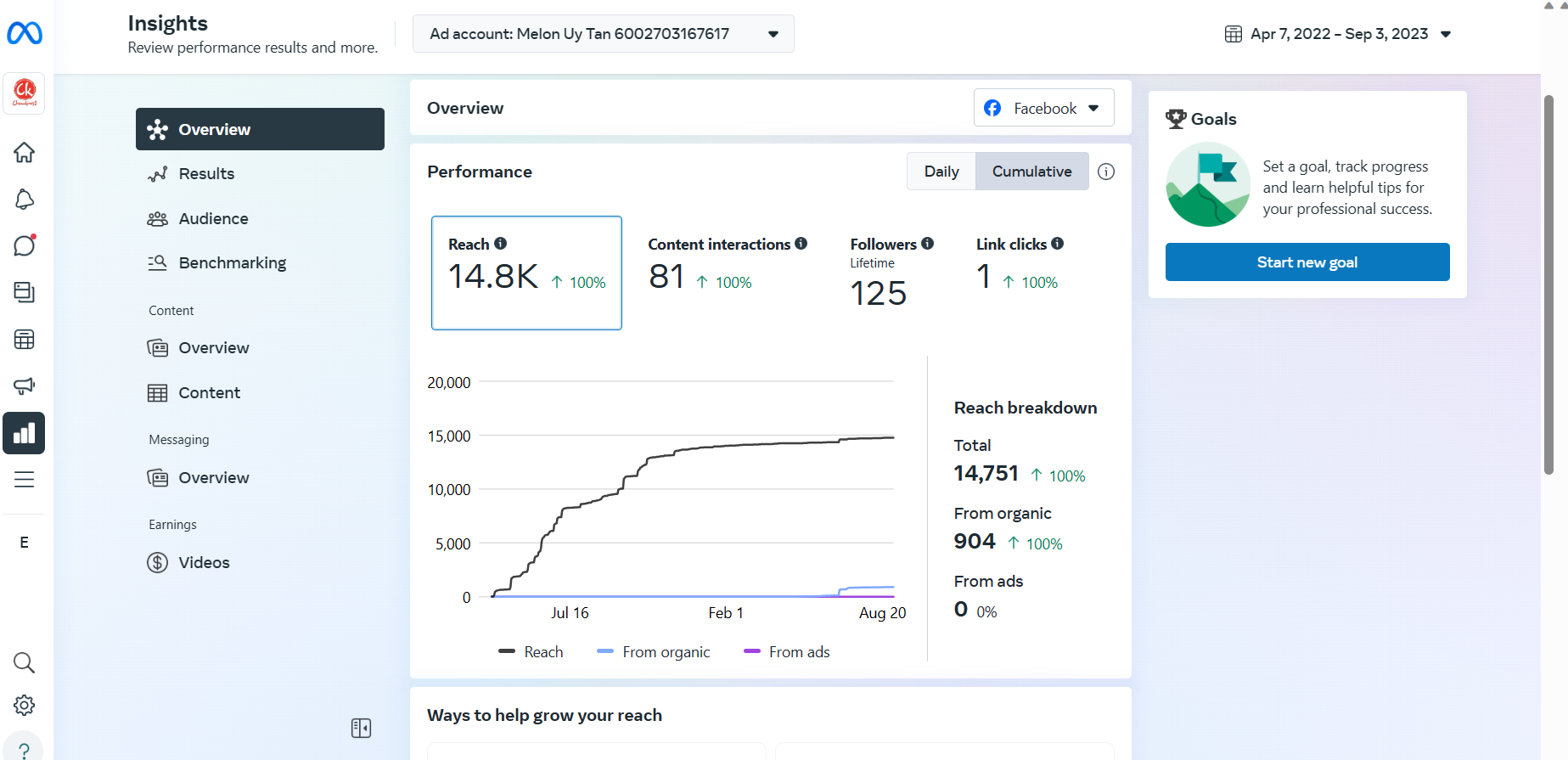Switch performance view to Daily
Screen dimensions: 1568x760
941,172
